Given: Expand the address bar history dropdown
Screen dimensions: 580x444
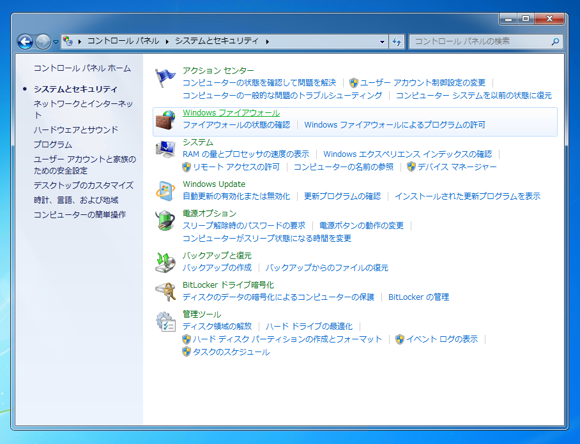Looking at the screenshot, I should (382, 42).
